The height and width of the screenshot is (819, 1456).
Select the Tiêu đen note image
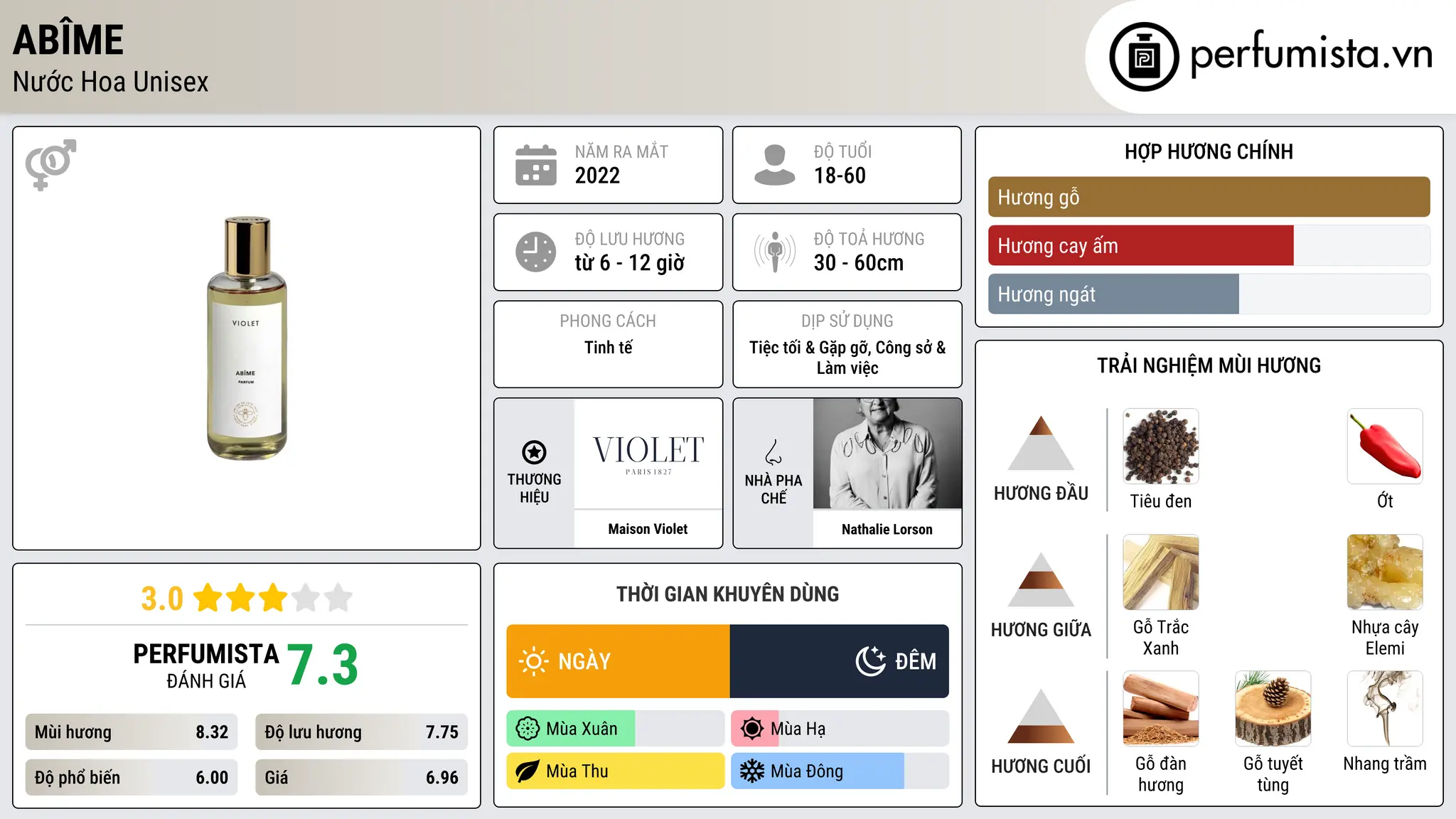point(1161,446)
